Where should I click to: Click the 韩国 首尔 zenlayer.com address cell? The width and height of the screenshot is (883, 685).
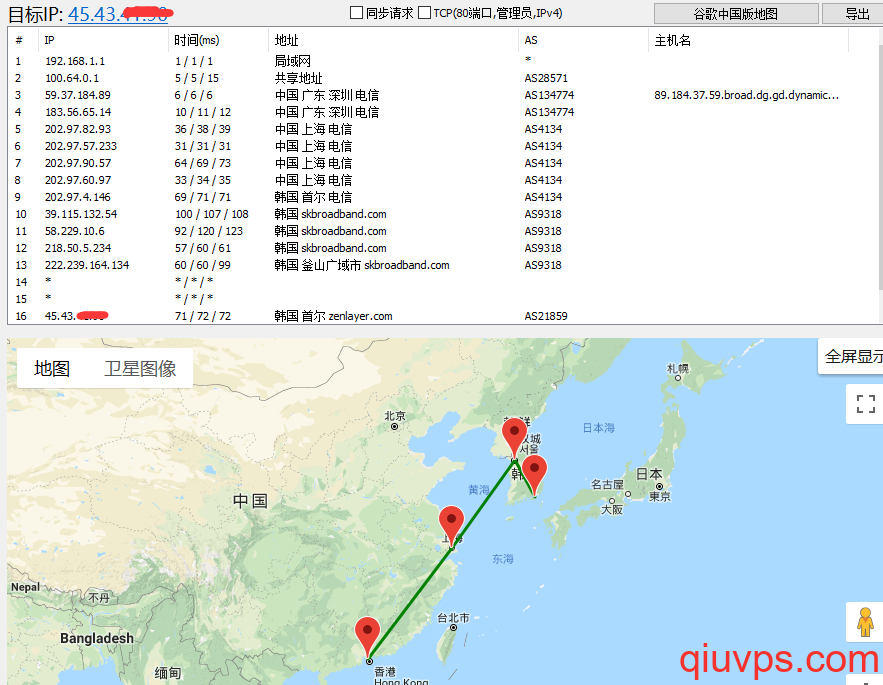[x=333, y=316]
